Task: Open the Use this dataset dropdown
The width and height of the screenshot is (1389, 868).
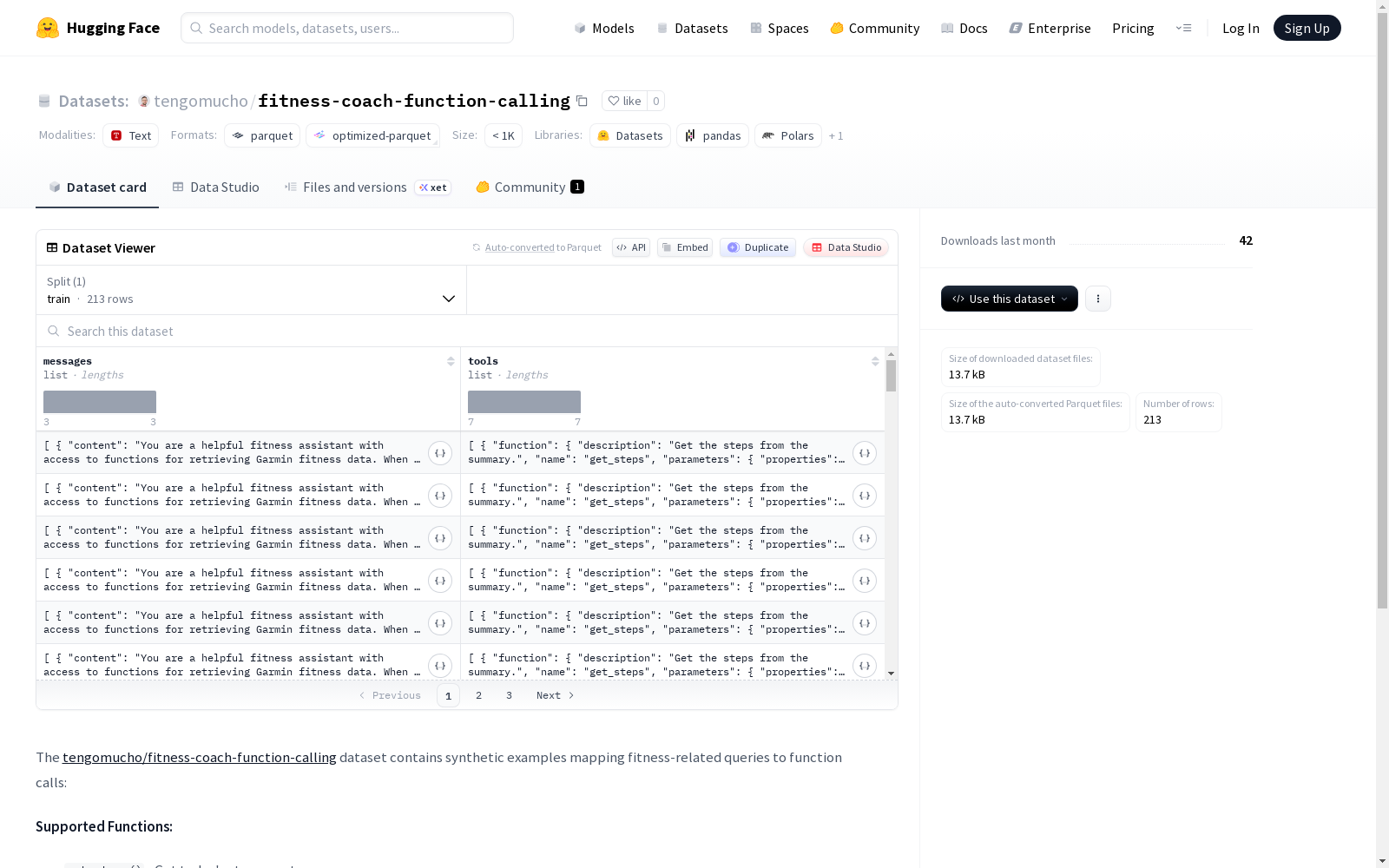Action: pyautogui.click(x=1010, y=299)
